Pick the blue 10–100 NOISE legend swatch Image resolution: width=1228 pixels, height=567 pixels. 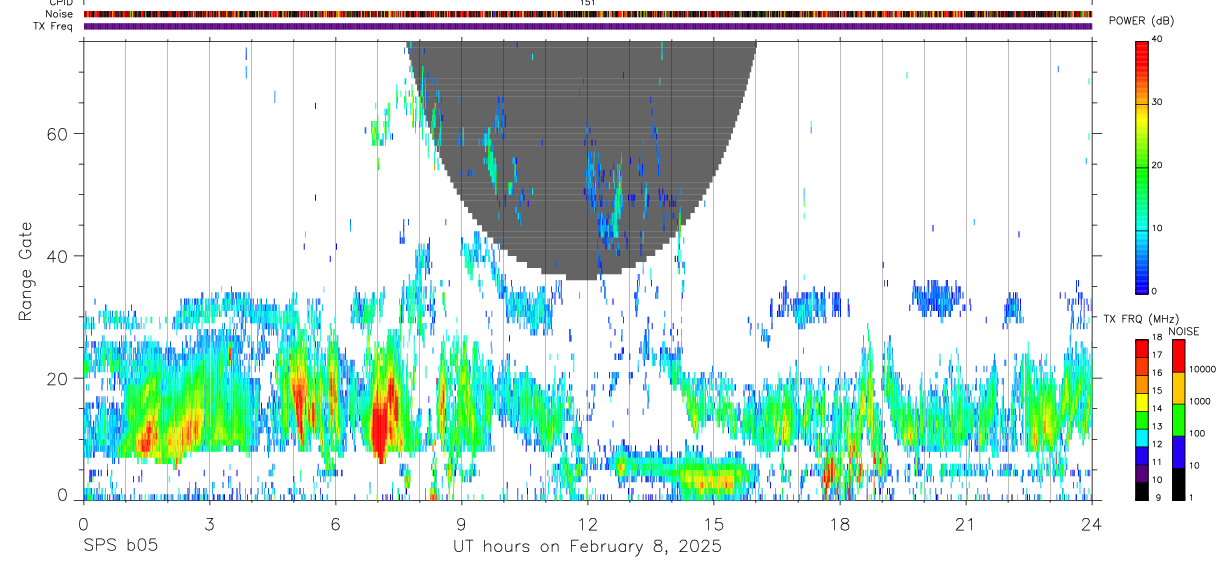point(1178,452)
